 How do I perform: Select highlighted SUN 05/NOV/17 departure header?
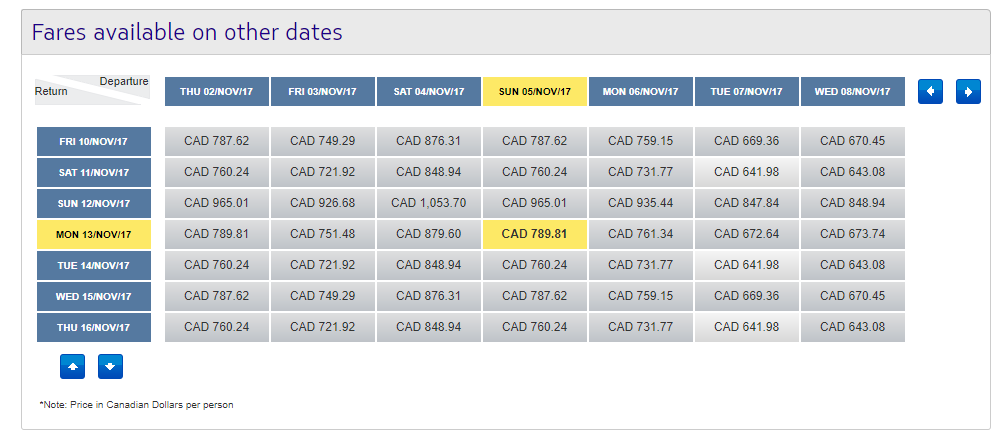point(535,92)
